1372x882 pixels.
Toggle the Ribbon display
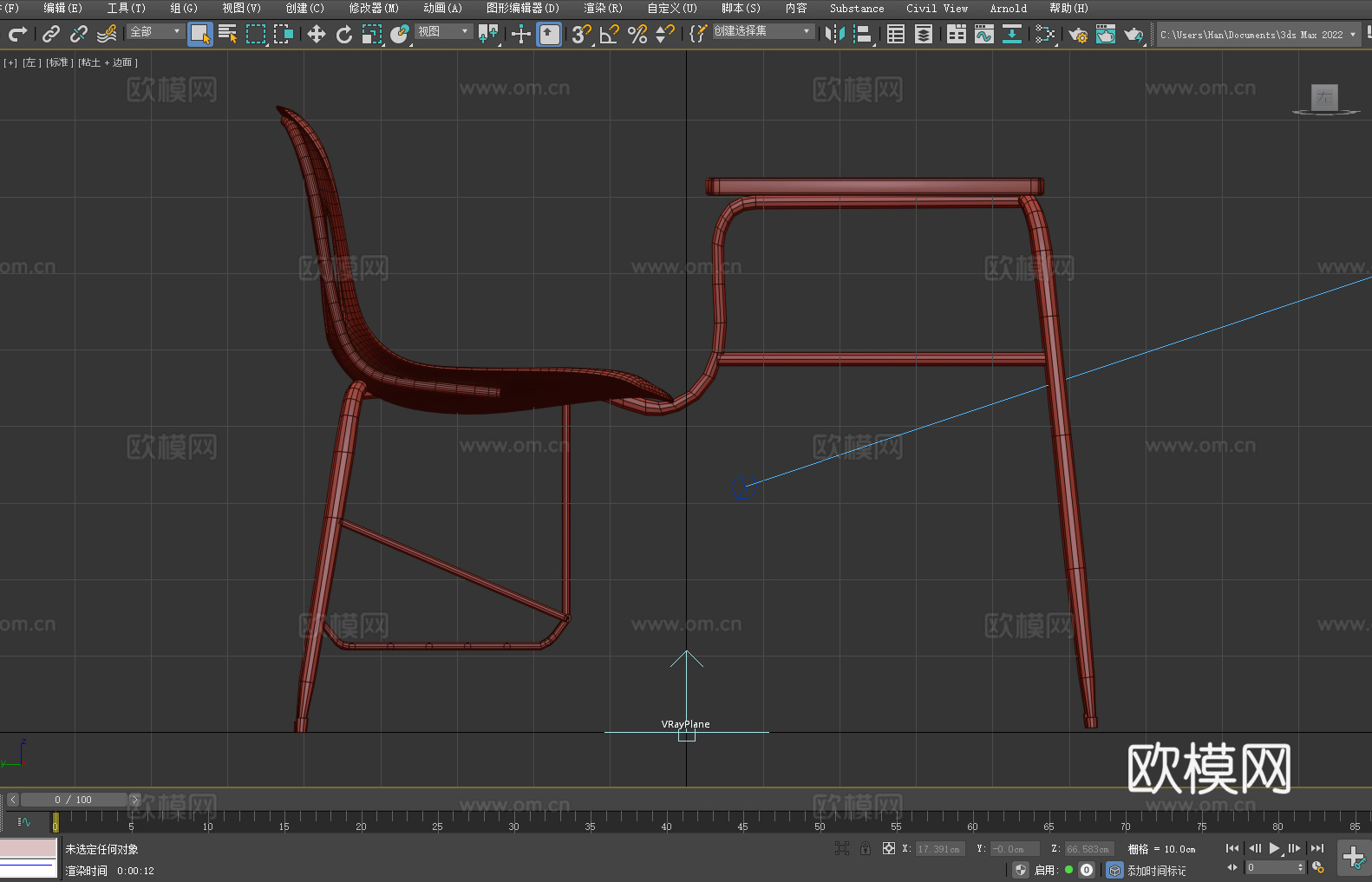(x=957, y=34)
